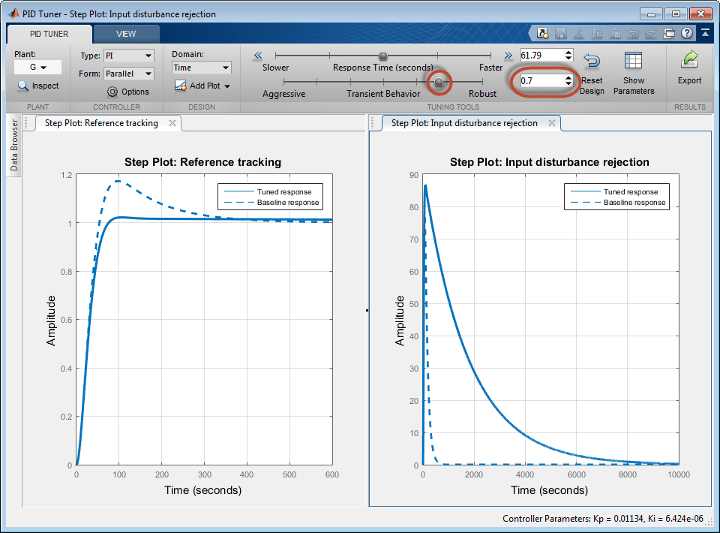720x533 pixels.
Task: Click the Save icon in quick access toolbar
Action: click(561, 33)
